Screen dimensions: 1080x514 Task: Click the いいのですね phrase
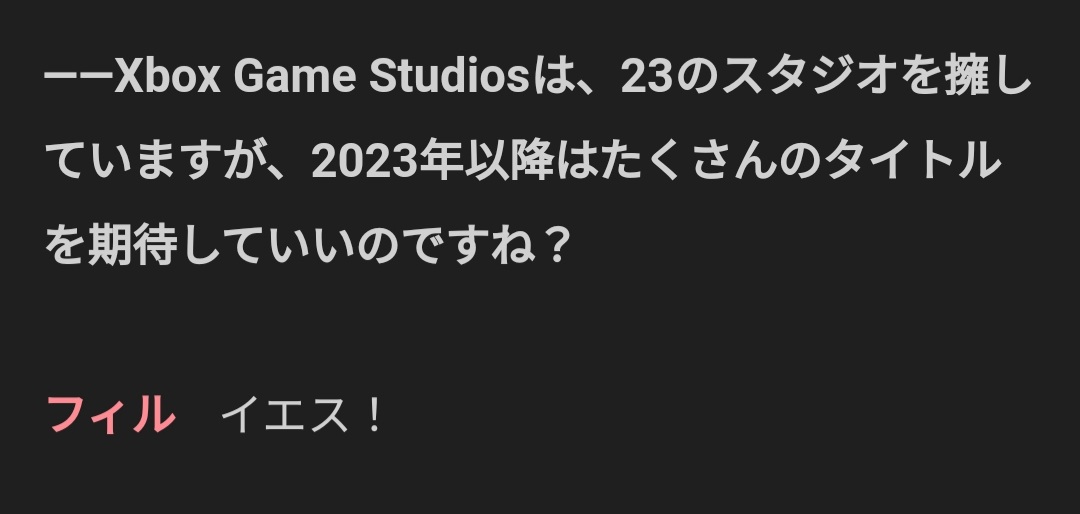[399, 246]
